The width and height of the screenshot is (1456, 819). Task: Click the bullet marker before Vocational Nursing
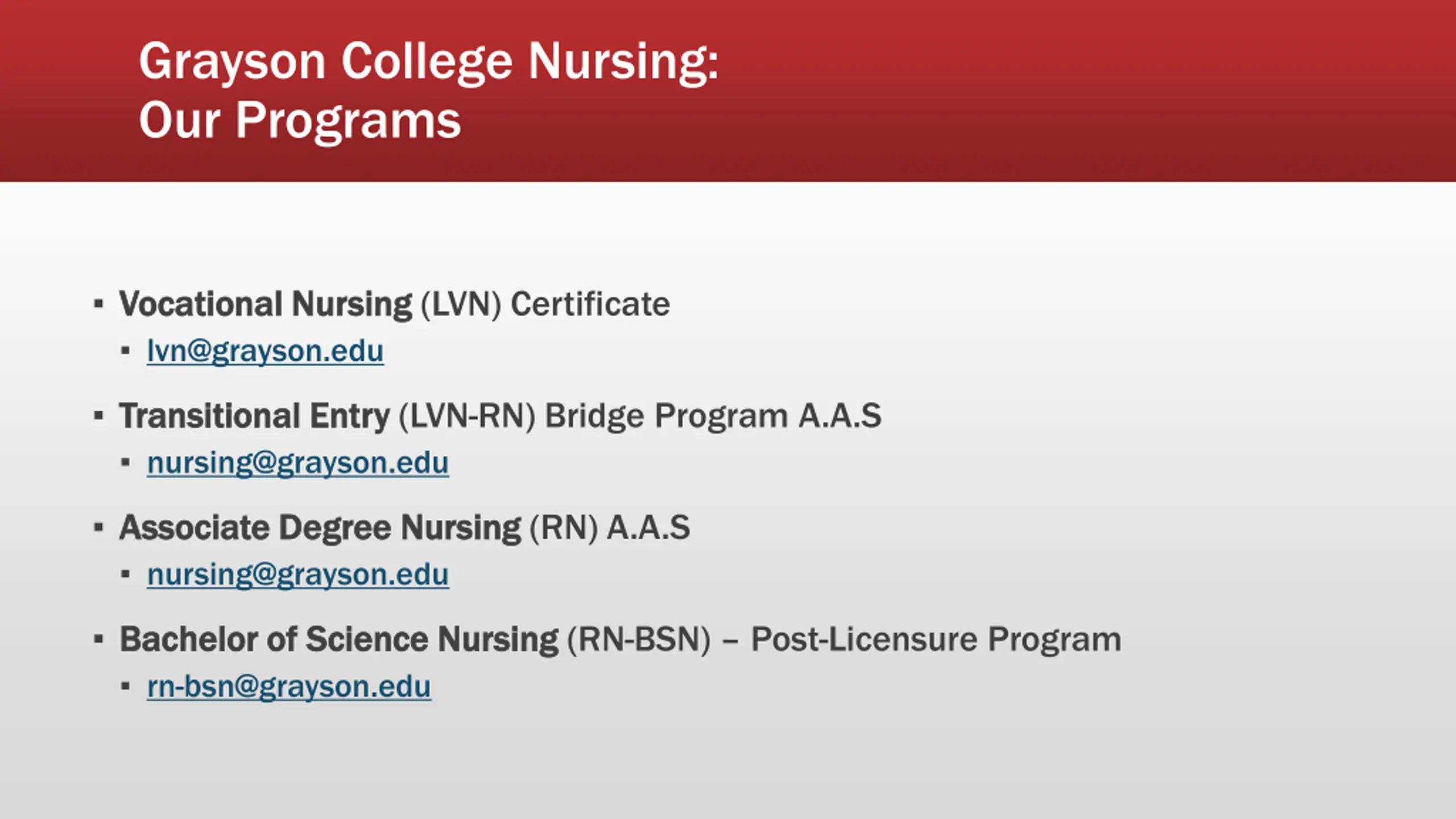(x=98, y=304)
